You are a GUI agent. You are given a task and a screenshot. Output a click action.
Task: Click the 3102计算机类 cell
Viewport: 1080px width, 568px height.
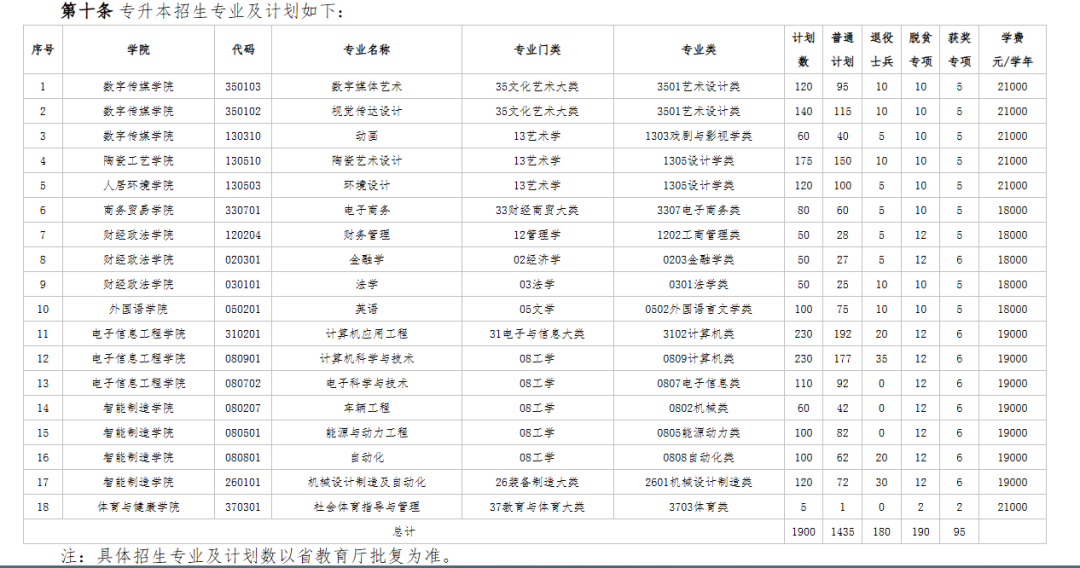click(698, 334)
